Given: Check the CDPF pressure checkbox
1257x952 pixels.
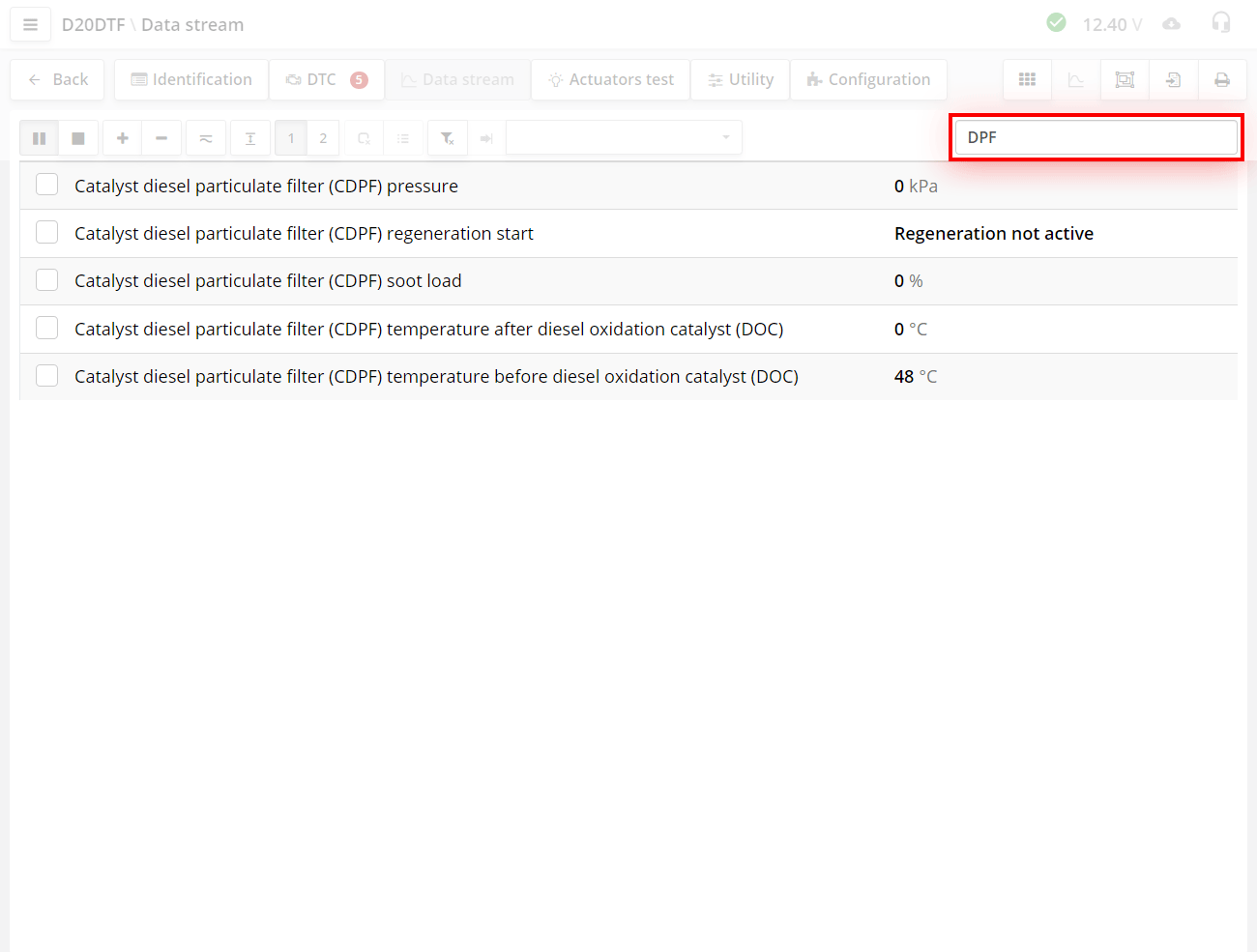Looking at the screenshot, I should tap(47, 185).
